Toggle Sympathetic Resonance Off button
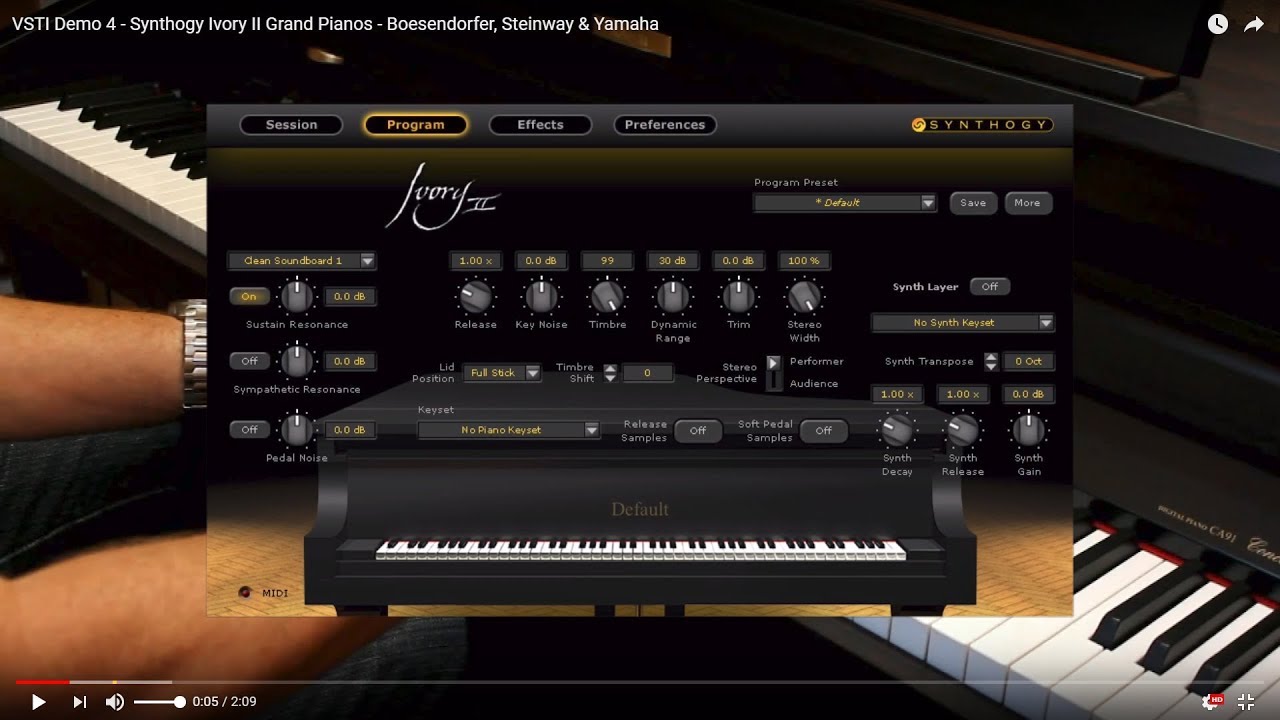Image resolution: width=1280 pixels, height=720 pixels. [x=249, y=361]
